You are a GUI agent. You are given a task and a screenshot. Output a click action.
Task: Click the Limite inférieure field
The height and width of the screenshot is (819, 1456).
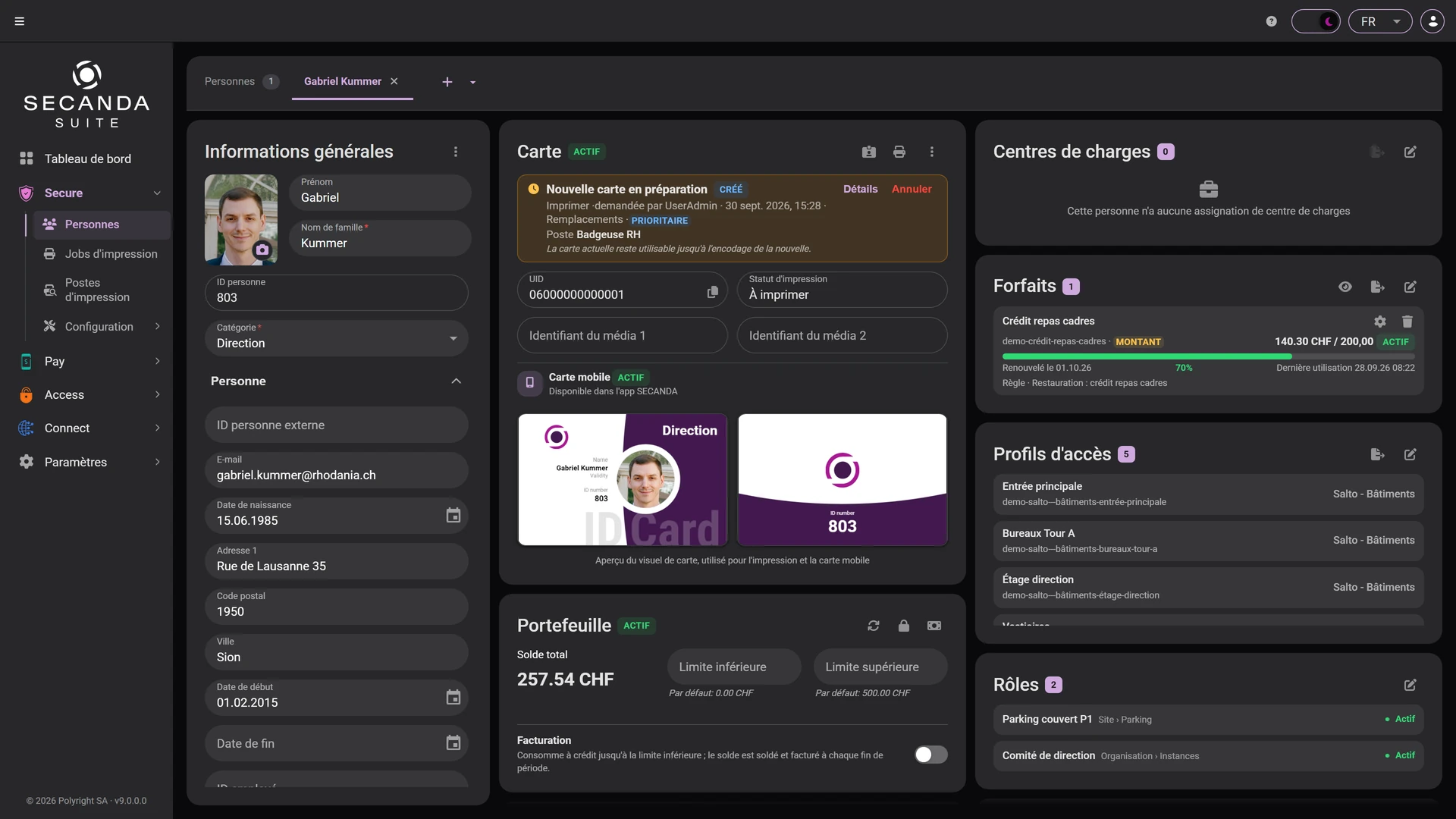734,667
